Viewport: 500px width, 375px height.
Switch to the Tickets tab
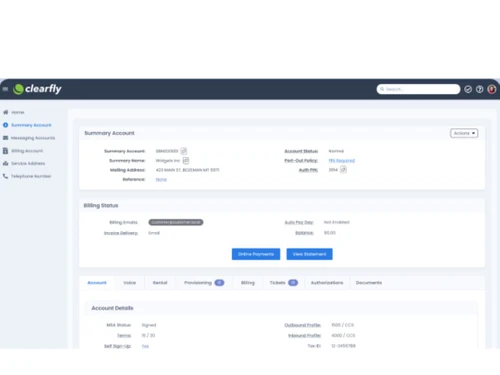[x=283, y=283]
